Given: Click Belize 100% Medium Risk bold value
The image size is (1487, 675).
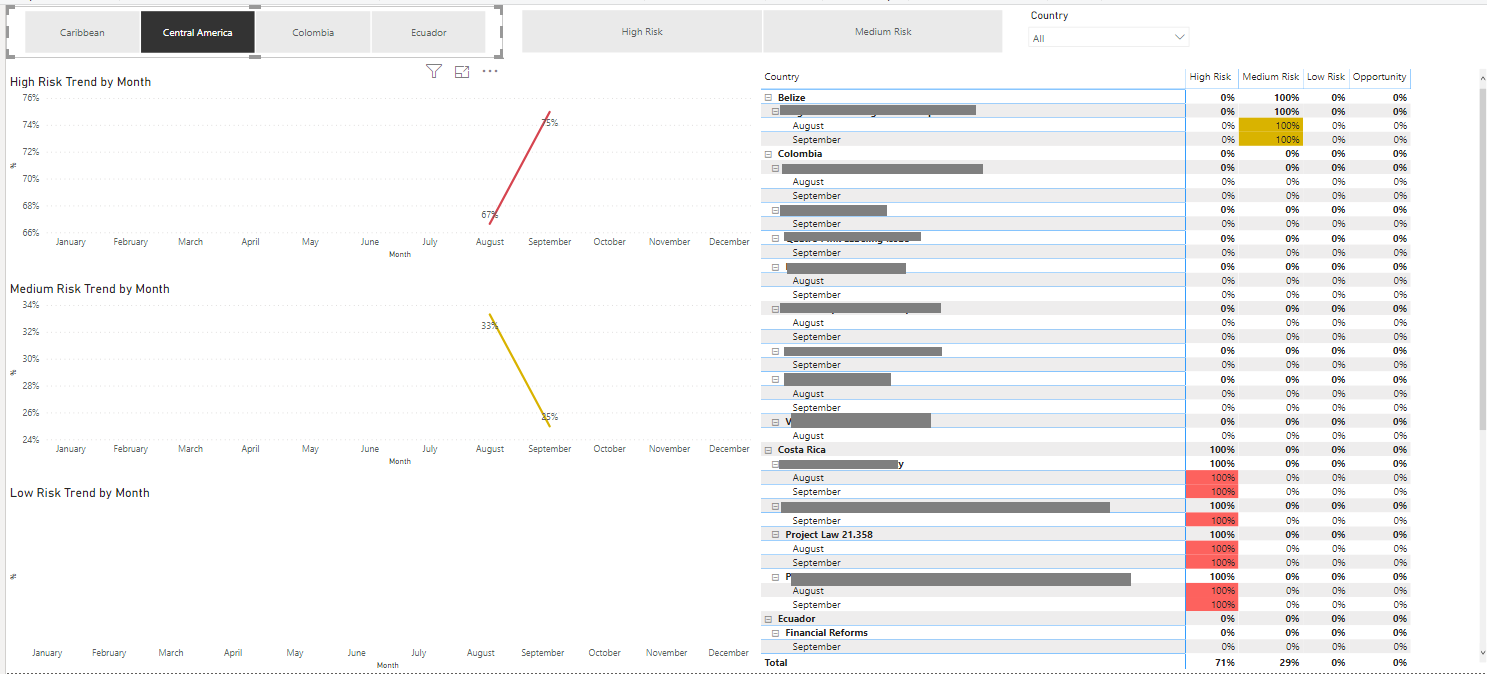Looking at the screenshot, I should pyautogui.click(x=1287, y=98).
